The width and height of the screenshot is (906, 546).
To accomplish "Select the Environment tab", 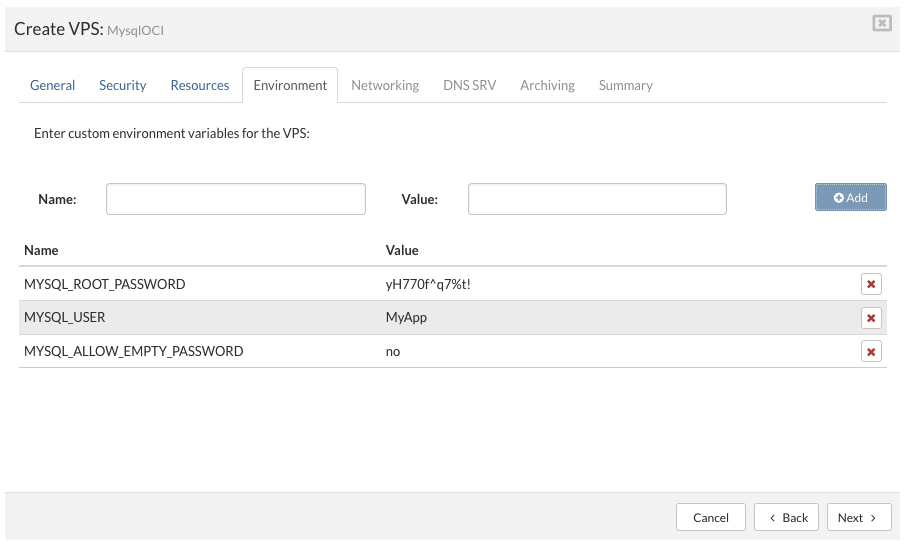I will pyautogui.click(x=290, y=85).
